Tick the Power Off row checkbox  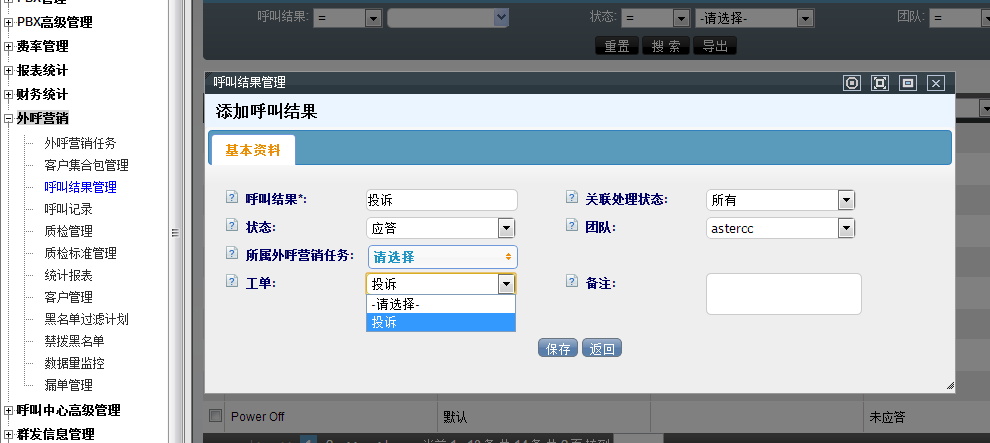[x=214, y=415]
